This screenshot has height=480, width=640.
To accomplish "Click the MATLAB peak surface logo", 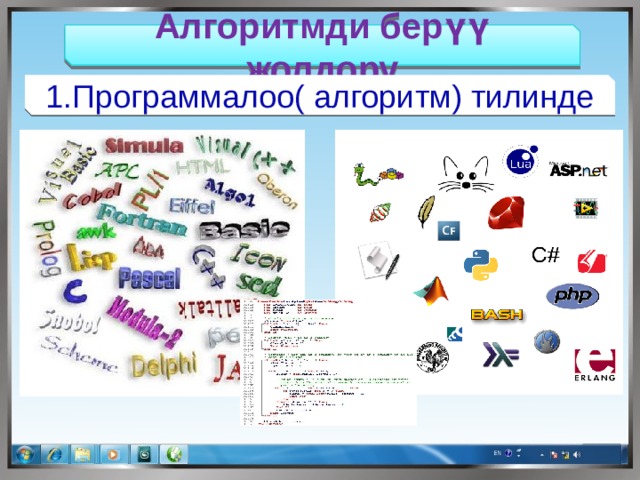I will click(432, 291).
